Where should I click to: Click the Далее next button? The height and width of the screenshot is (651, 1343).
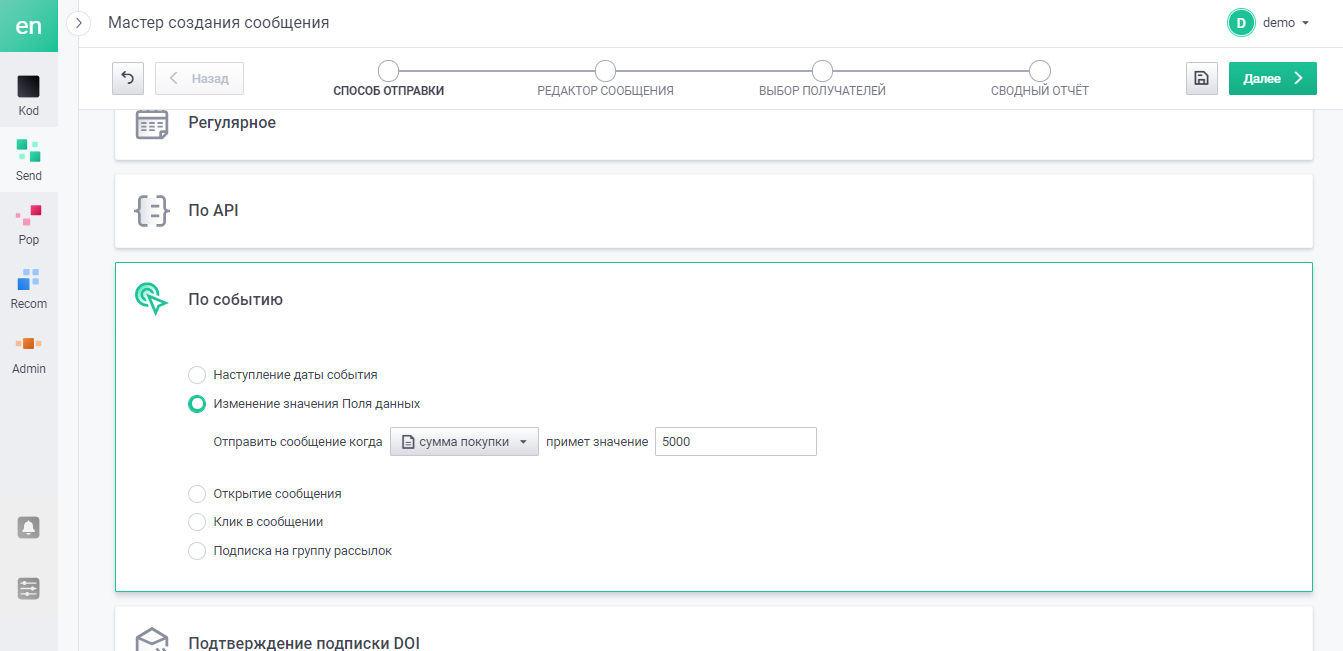pyautogui.click(x=1273, y=78)
